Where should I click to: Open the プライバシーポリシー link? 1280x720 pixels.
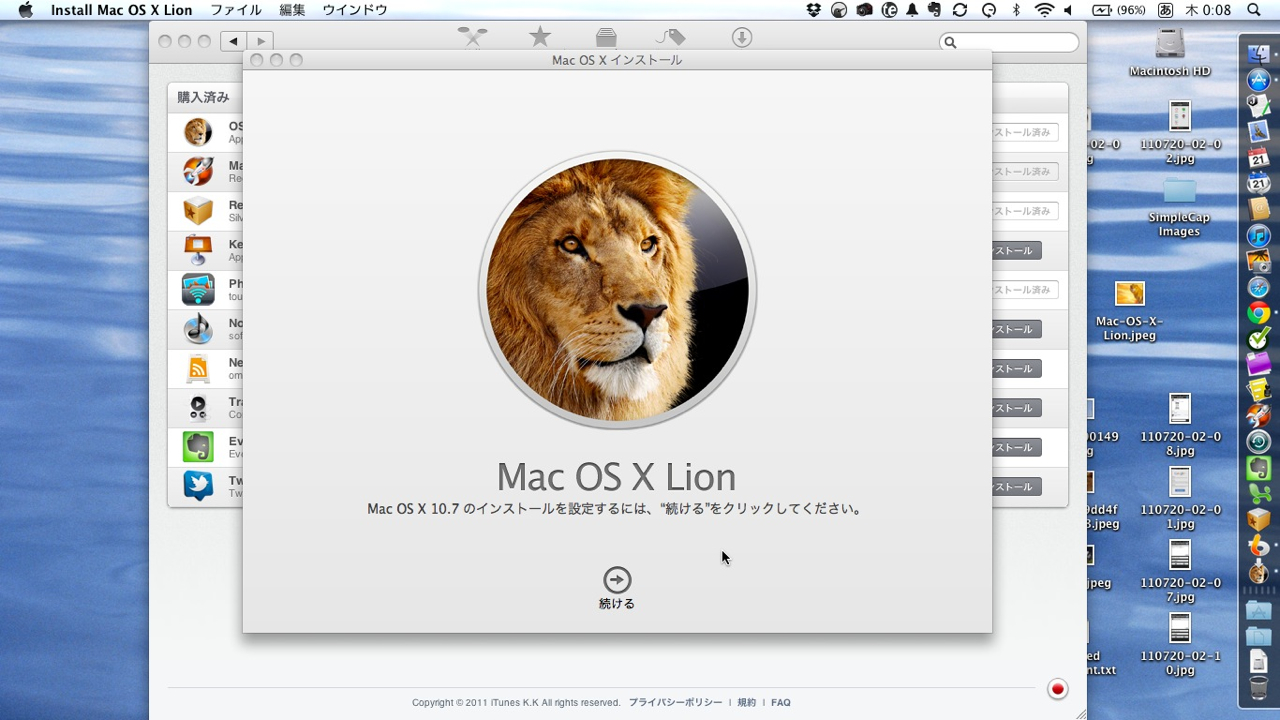(675, 703)
